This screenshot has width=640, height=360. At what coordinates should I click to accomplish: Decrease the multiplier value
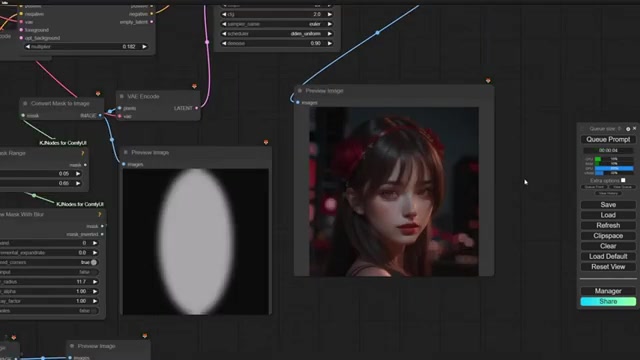(x=28, y=47)
